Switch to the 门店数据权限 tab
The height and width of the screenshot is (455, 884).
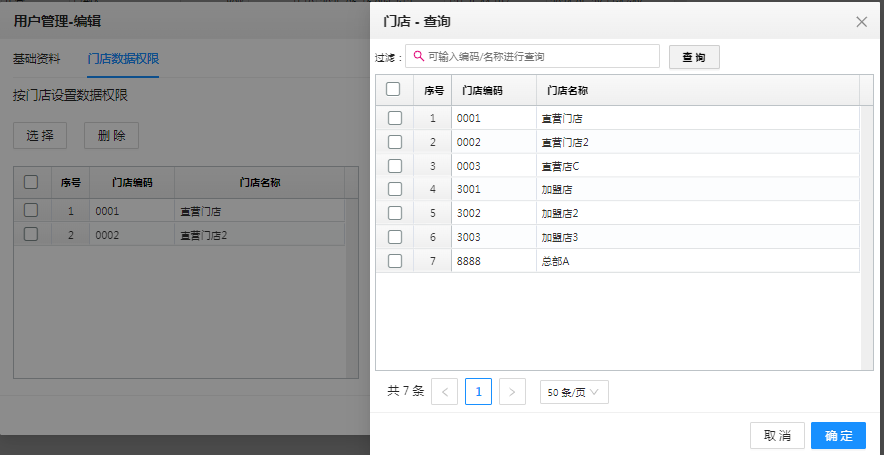(x=123, y=58)
